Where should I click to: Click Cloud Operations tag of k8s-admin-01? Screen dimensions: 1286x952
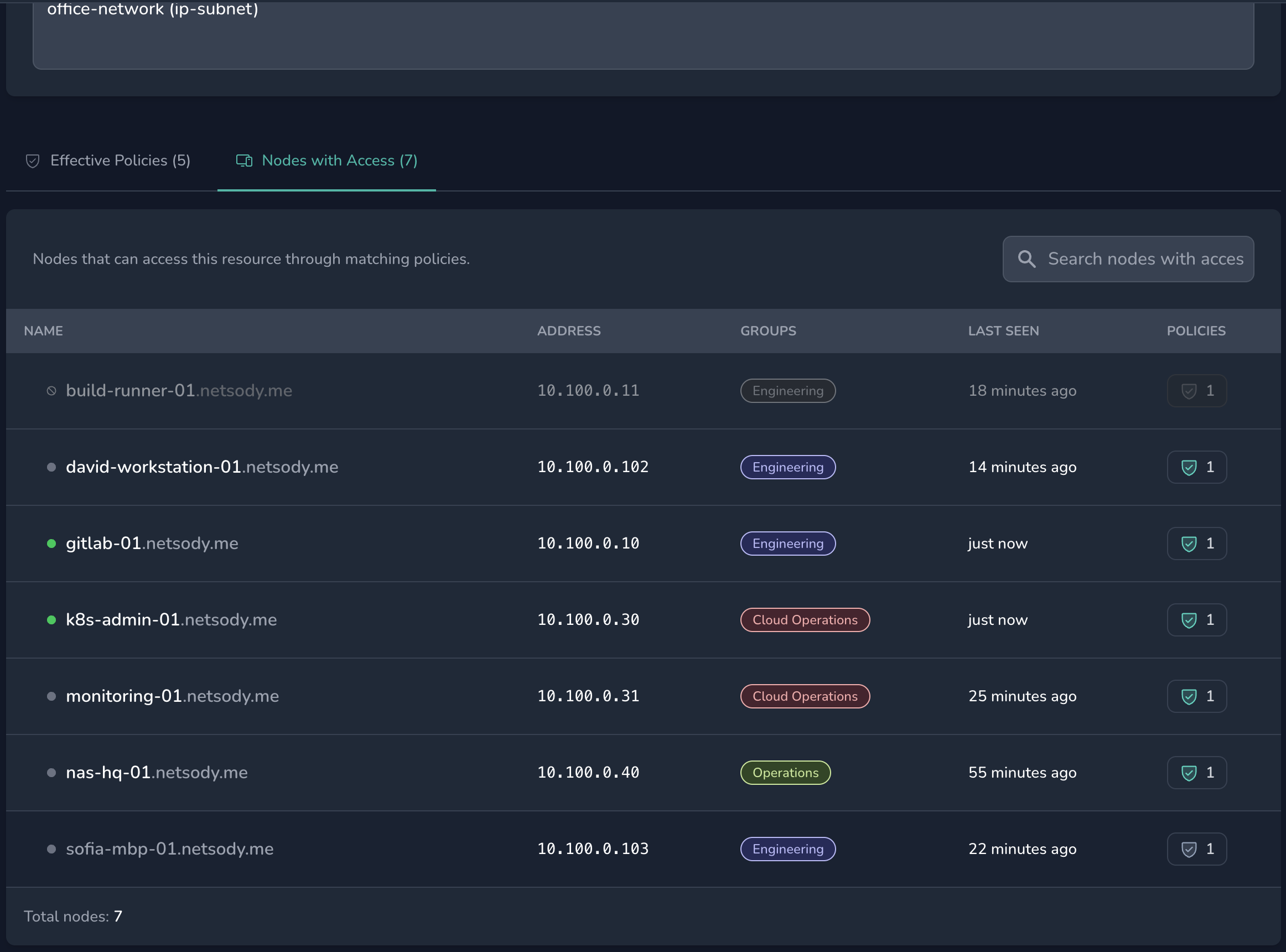click(x=805, y=620)
